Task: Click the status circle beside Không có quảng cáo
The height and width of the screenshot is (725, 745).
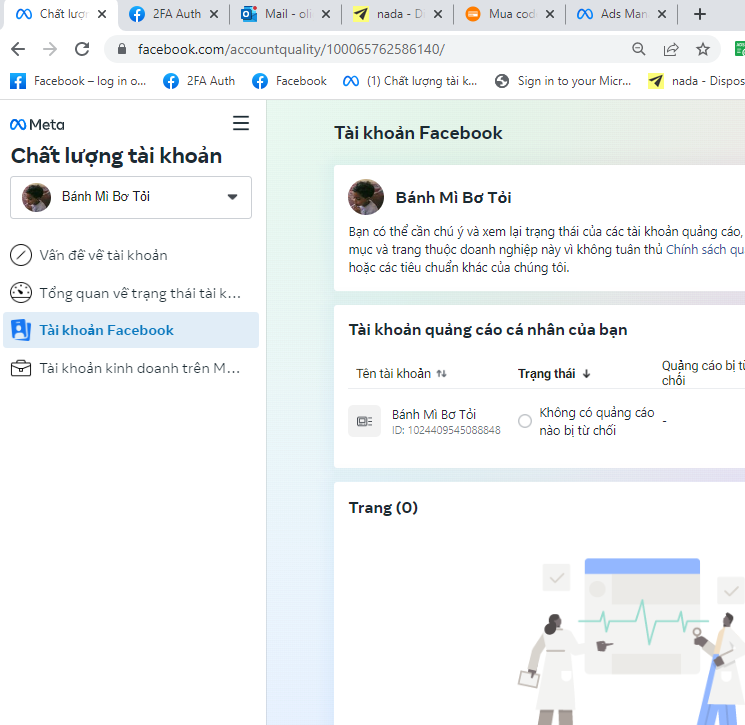Action: [x=525, y=421]
